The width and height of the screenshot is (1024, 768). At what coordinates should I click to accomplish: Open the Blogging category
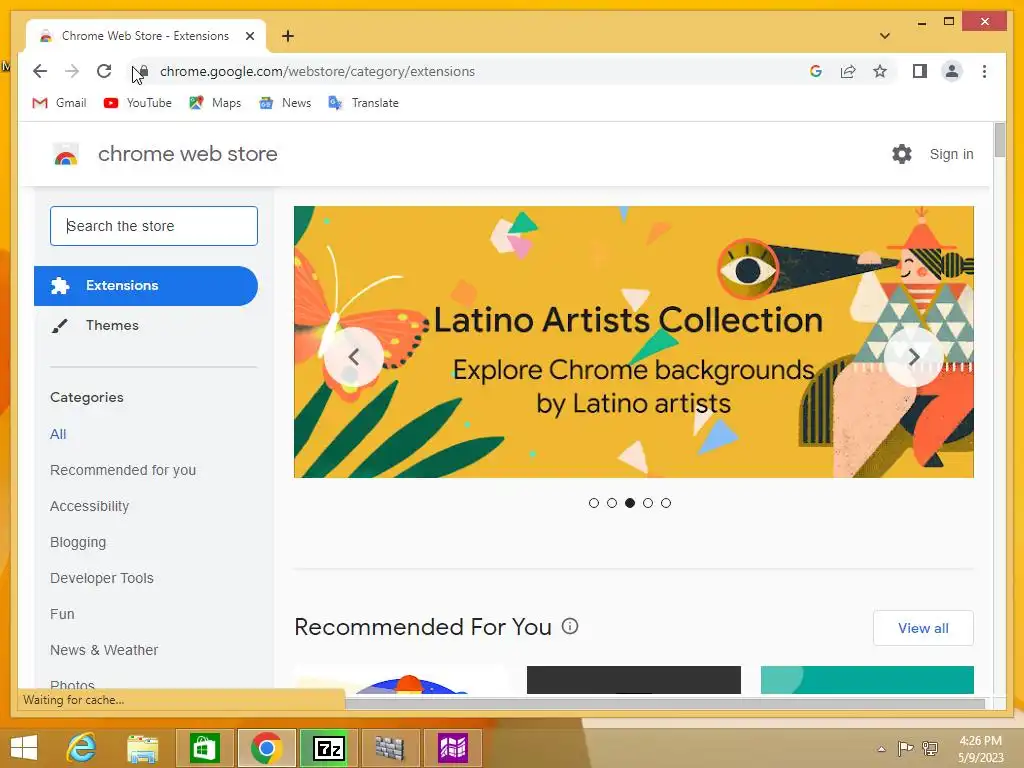(x=78, y=542)
